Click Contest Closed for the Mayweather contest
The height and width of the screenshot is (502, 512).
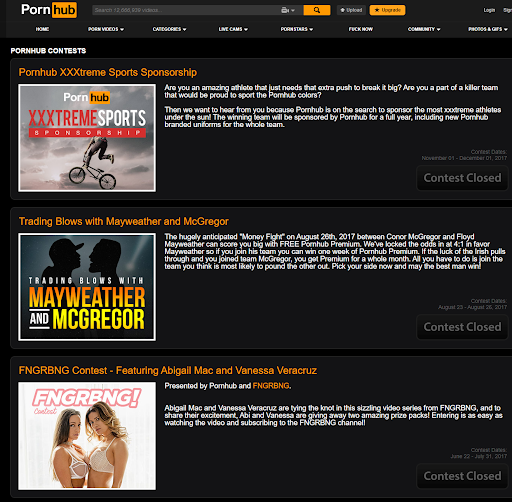pyautogui.click(x=462, y=327)
